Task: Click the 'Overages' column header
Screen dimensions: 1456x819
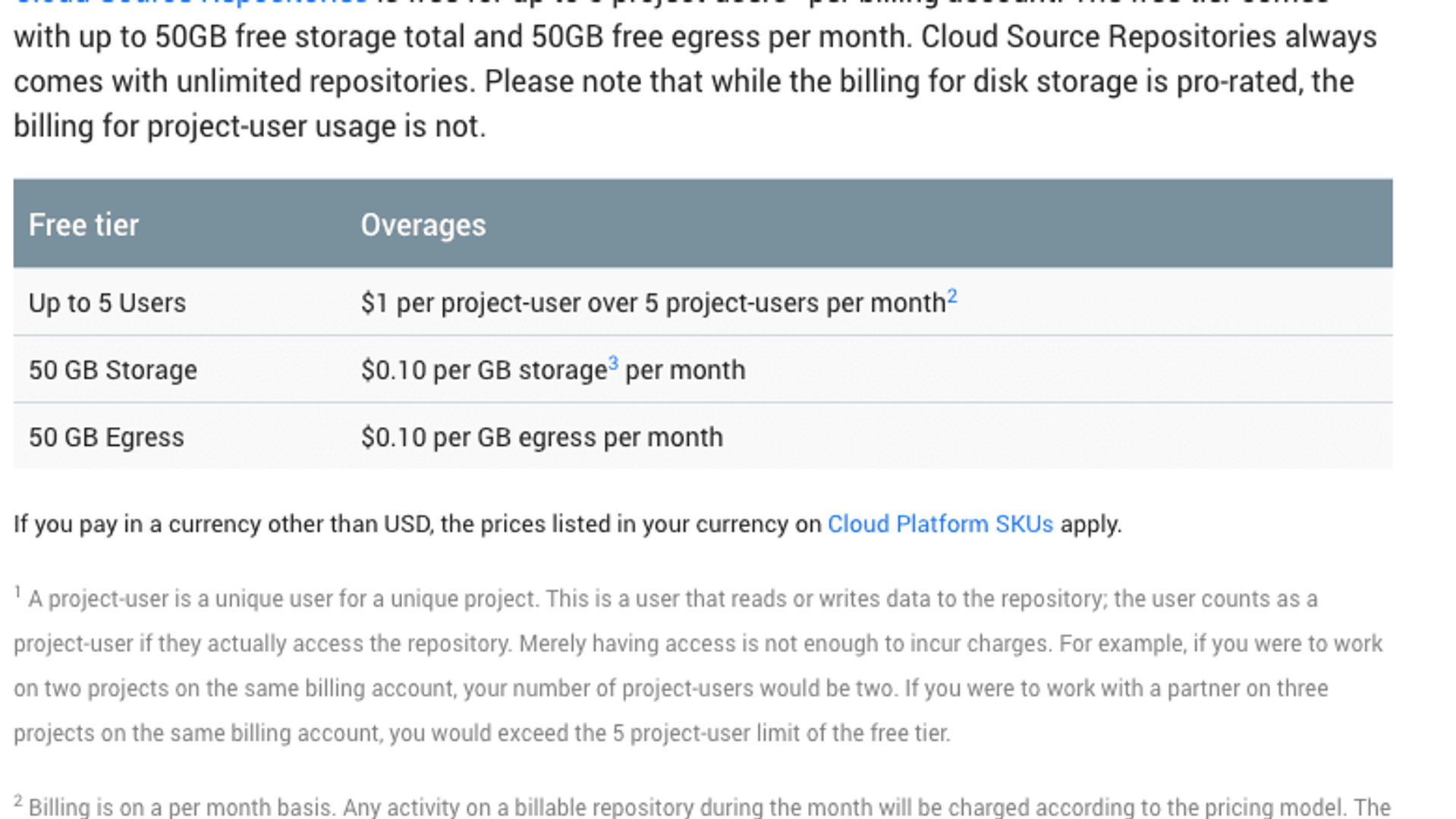Action: [423, 225]
